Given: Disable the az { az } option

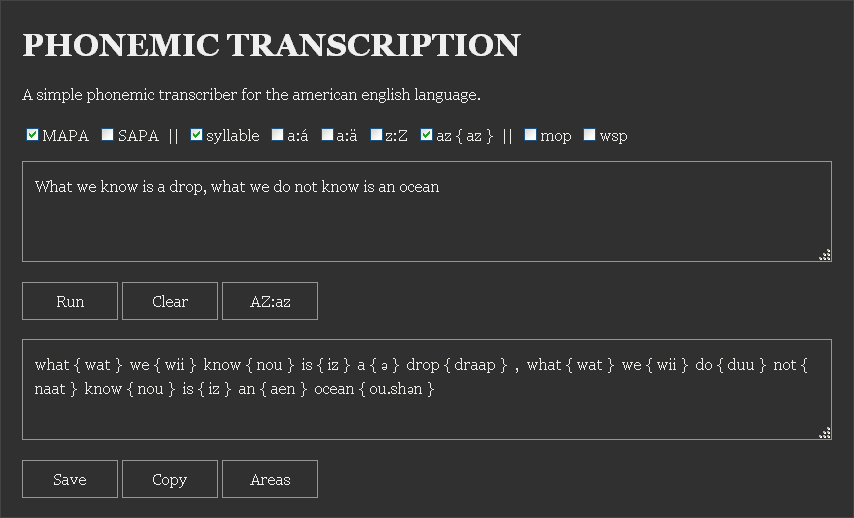Looking at the screenshot, I should pyautogui.click(x=427, y=135).
